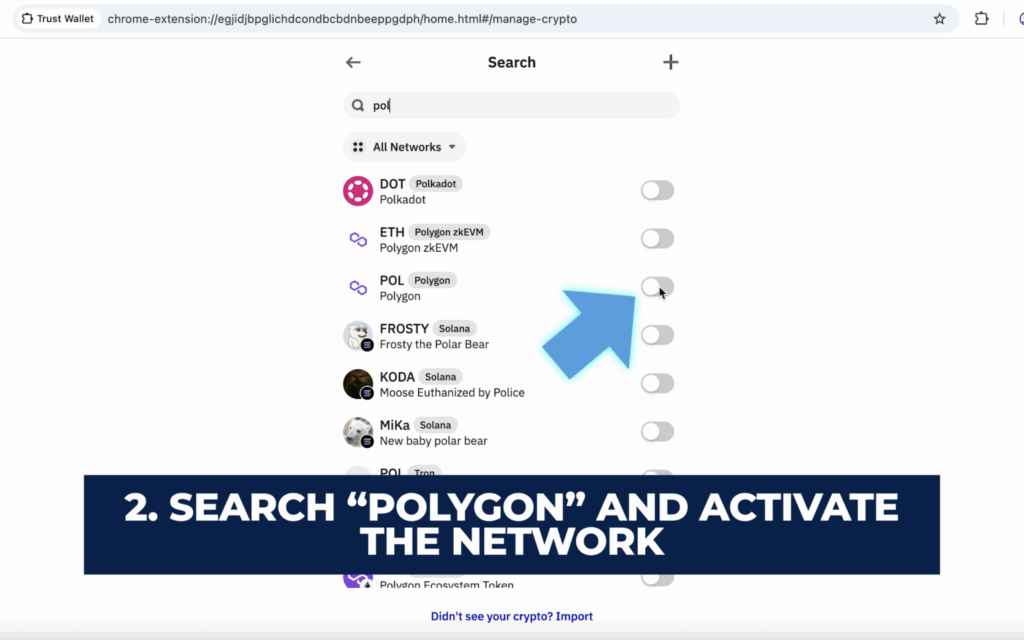
Task: Click the "Polygon zkEVM" network badge
Action: coord(449,232)
